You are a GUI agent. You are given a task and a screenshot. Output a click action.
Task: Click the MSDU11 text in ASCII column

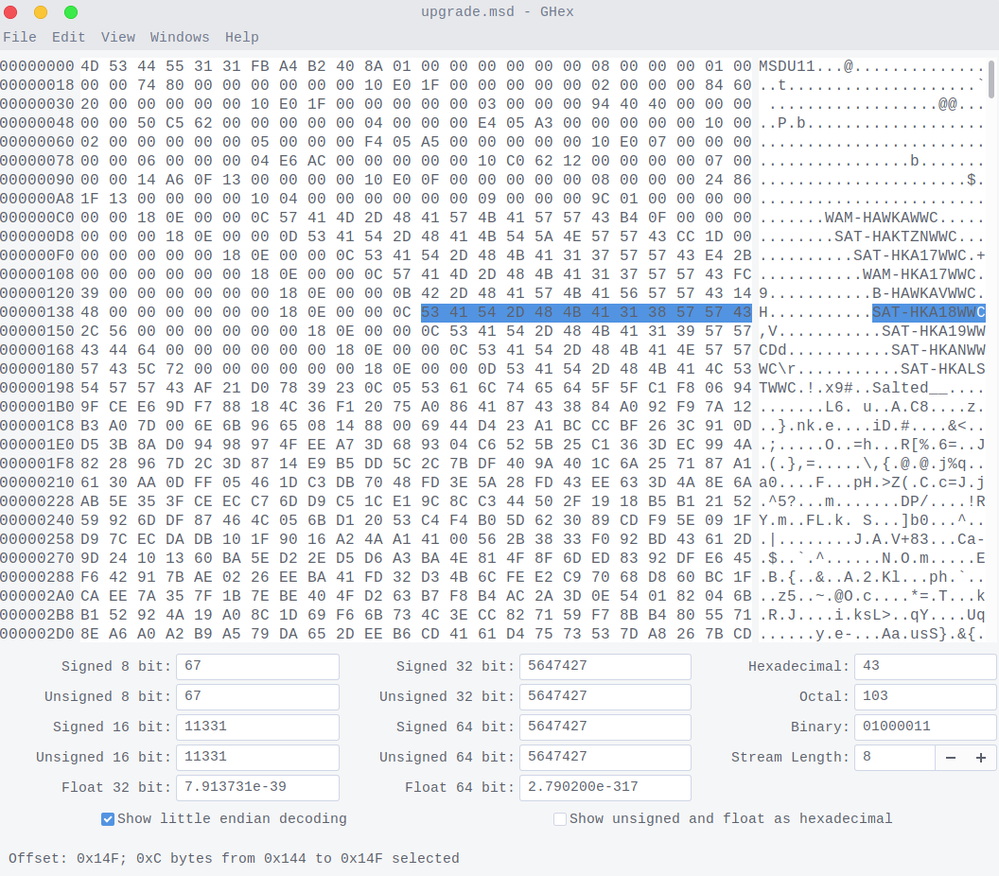point(787,66)
